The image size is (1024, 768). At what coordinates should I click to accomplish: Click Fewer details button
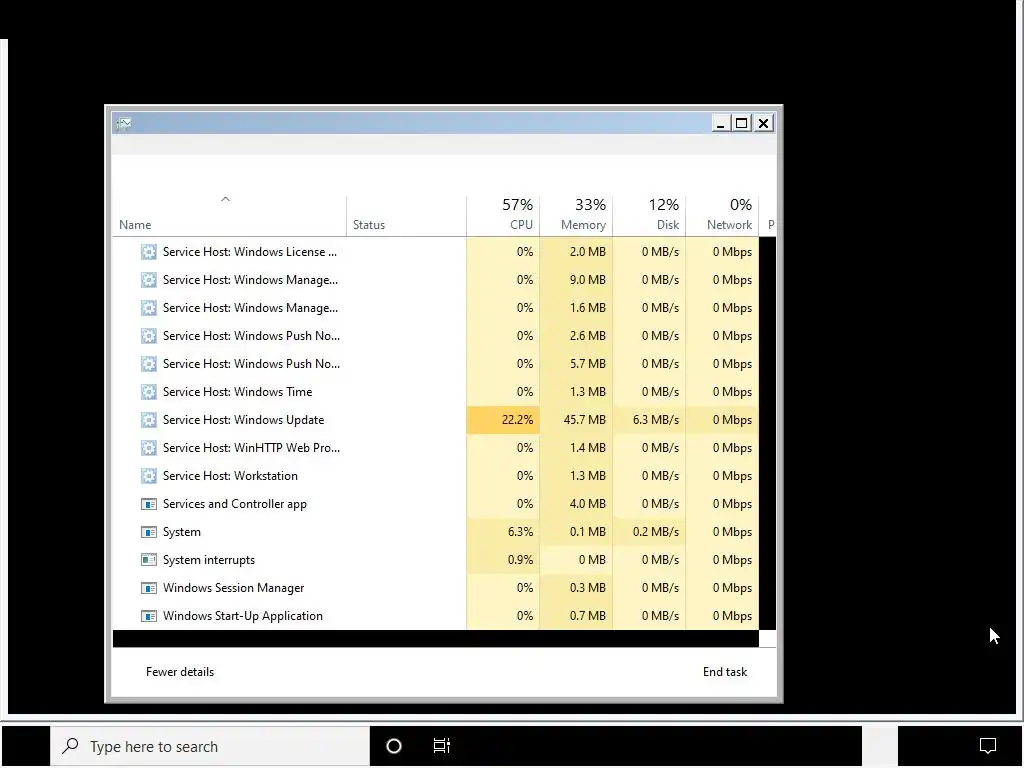(x=180, y=672)
